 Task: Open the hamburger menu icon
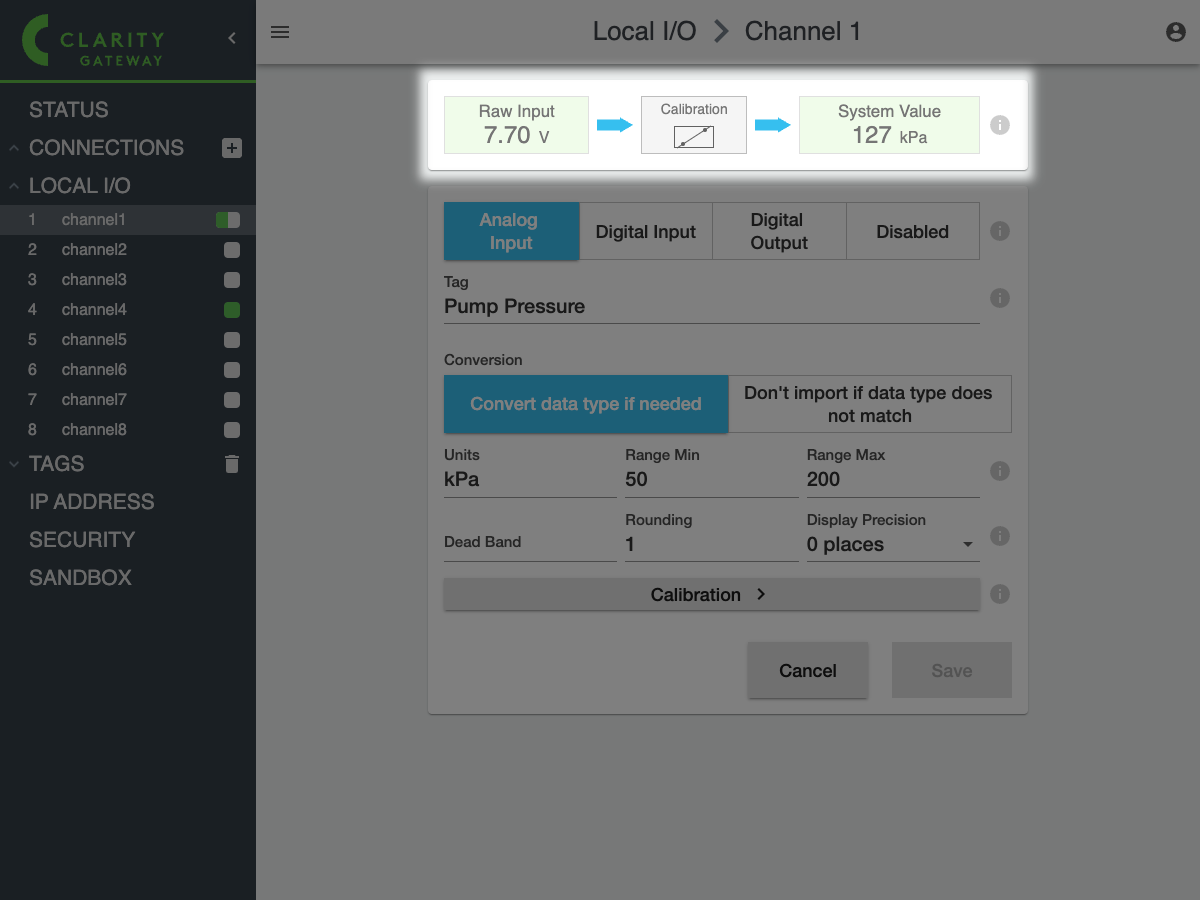tap(280, 32)
